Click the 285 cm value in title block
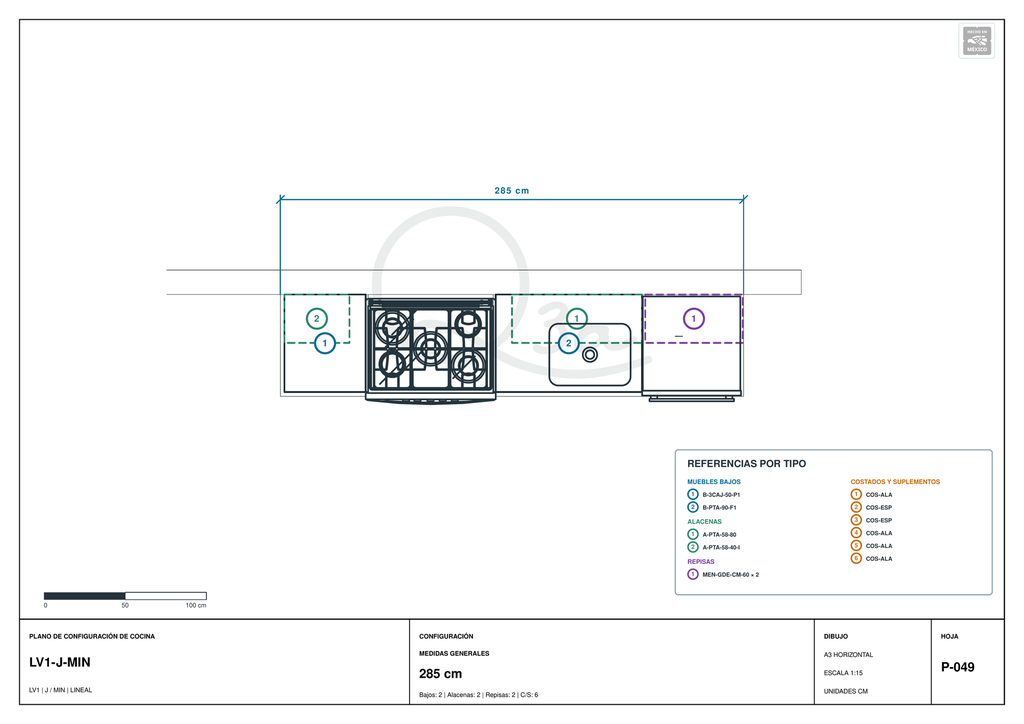 tap(440, 674)
